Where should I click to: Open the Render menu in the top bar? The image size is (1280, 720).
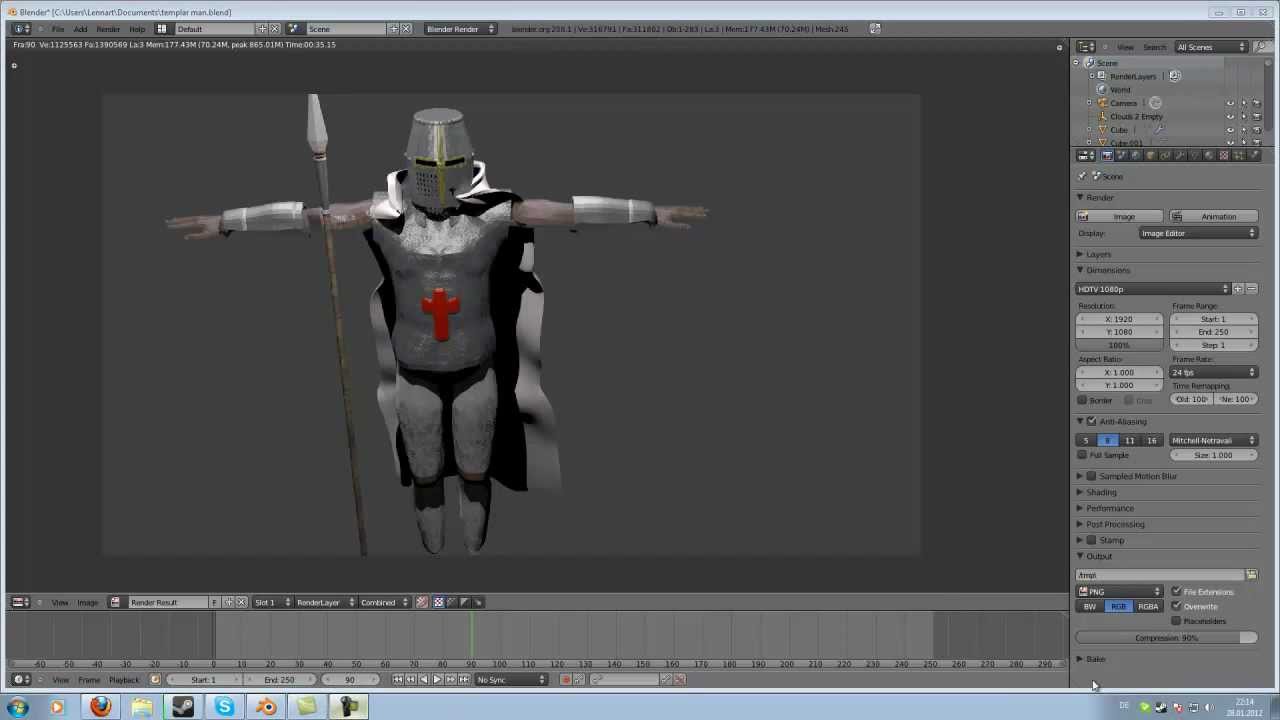[x=108, y=29]
